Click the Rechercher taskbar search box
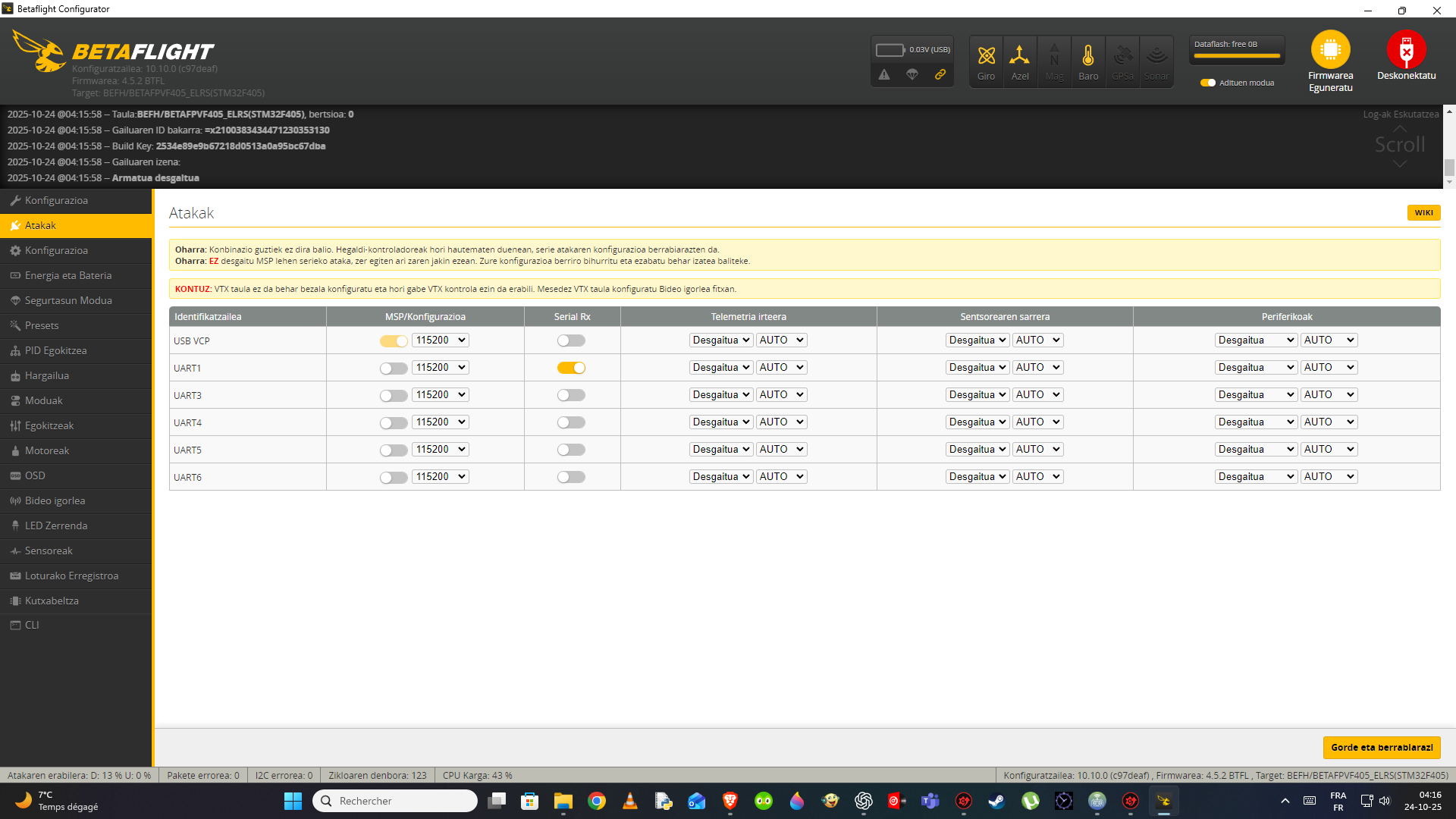The width and height of the screenshot is (1456, 819). (394, 801)
